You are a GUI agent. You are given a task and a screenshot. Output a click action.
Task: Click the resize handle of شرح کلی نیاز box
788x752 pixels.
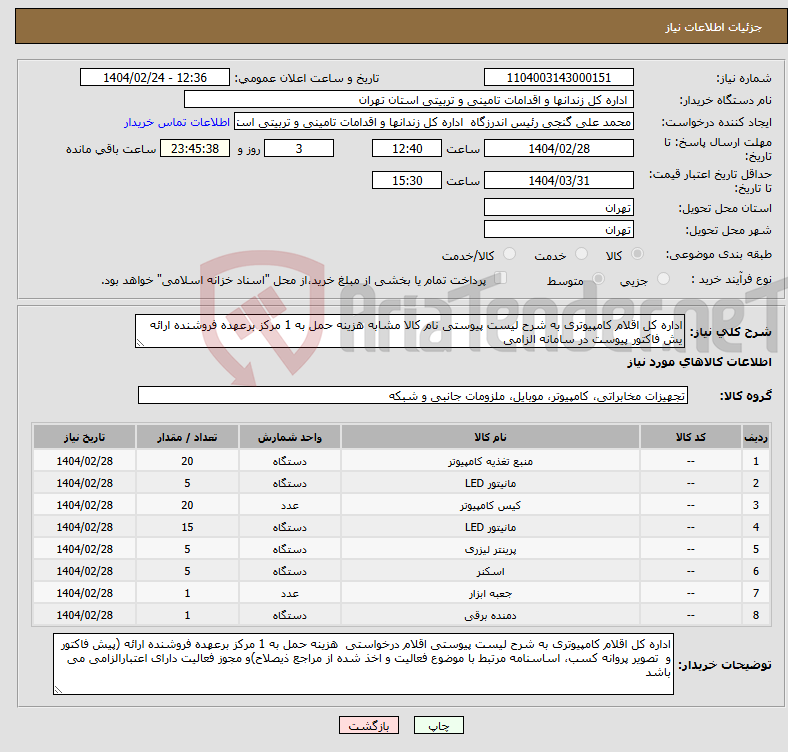tap(140, 343)
